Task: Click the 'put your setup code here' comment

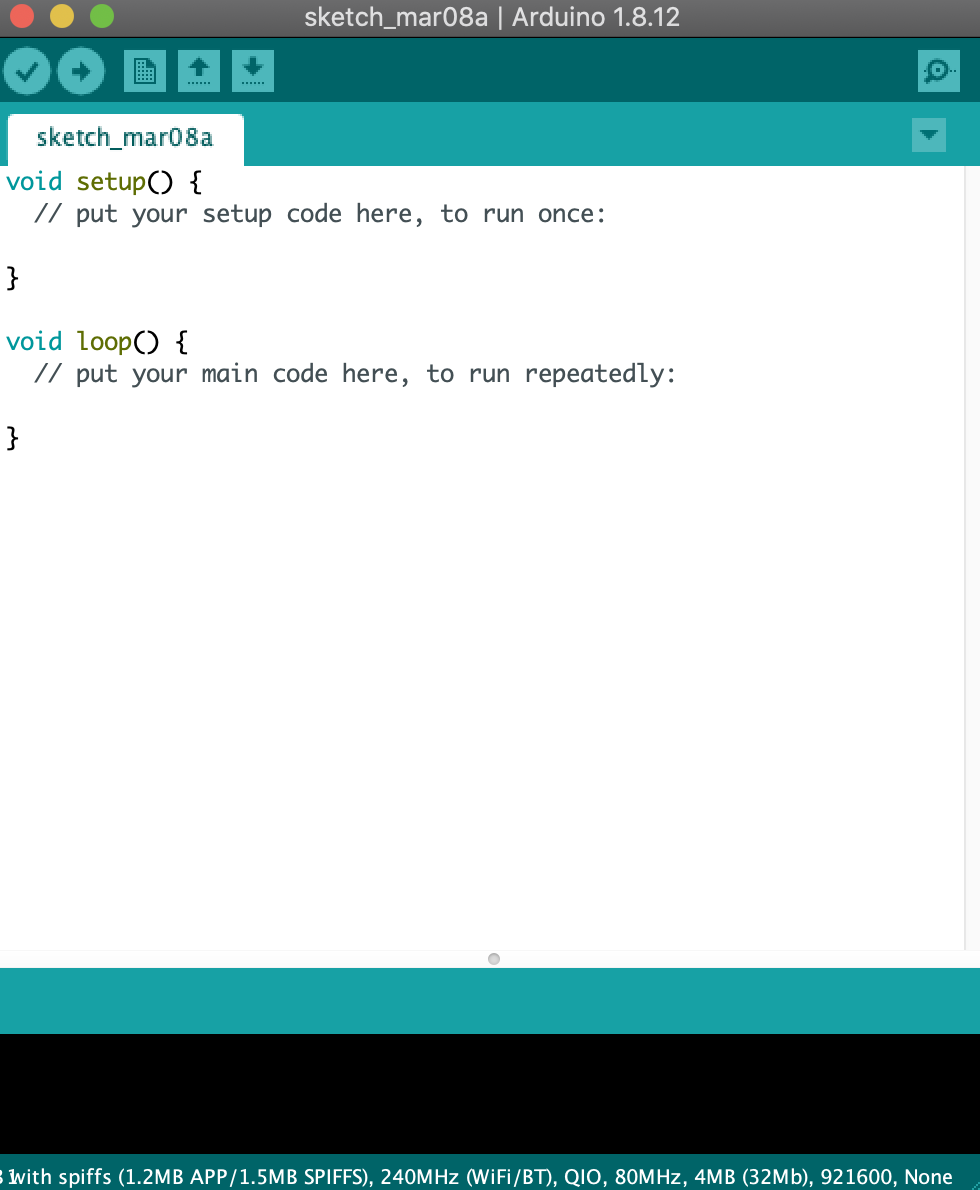Action: [x=320, y=214]
